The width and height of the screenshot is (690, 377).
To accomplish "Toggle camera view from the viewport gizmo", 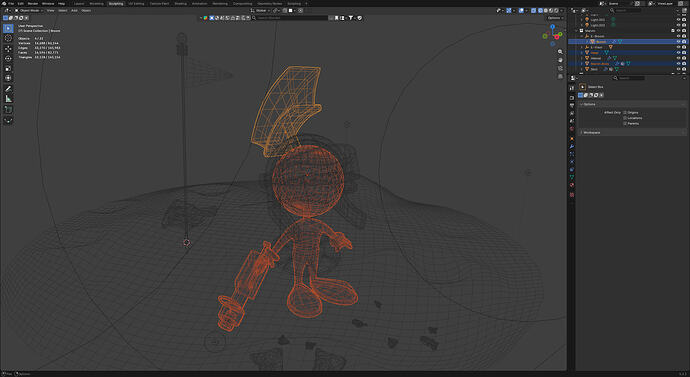I will [x=560, y=68].
